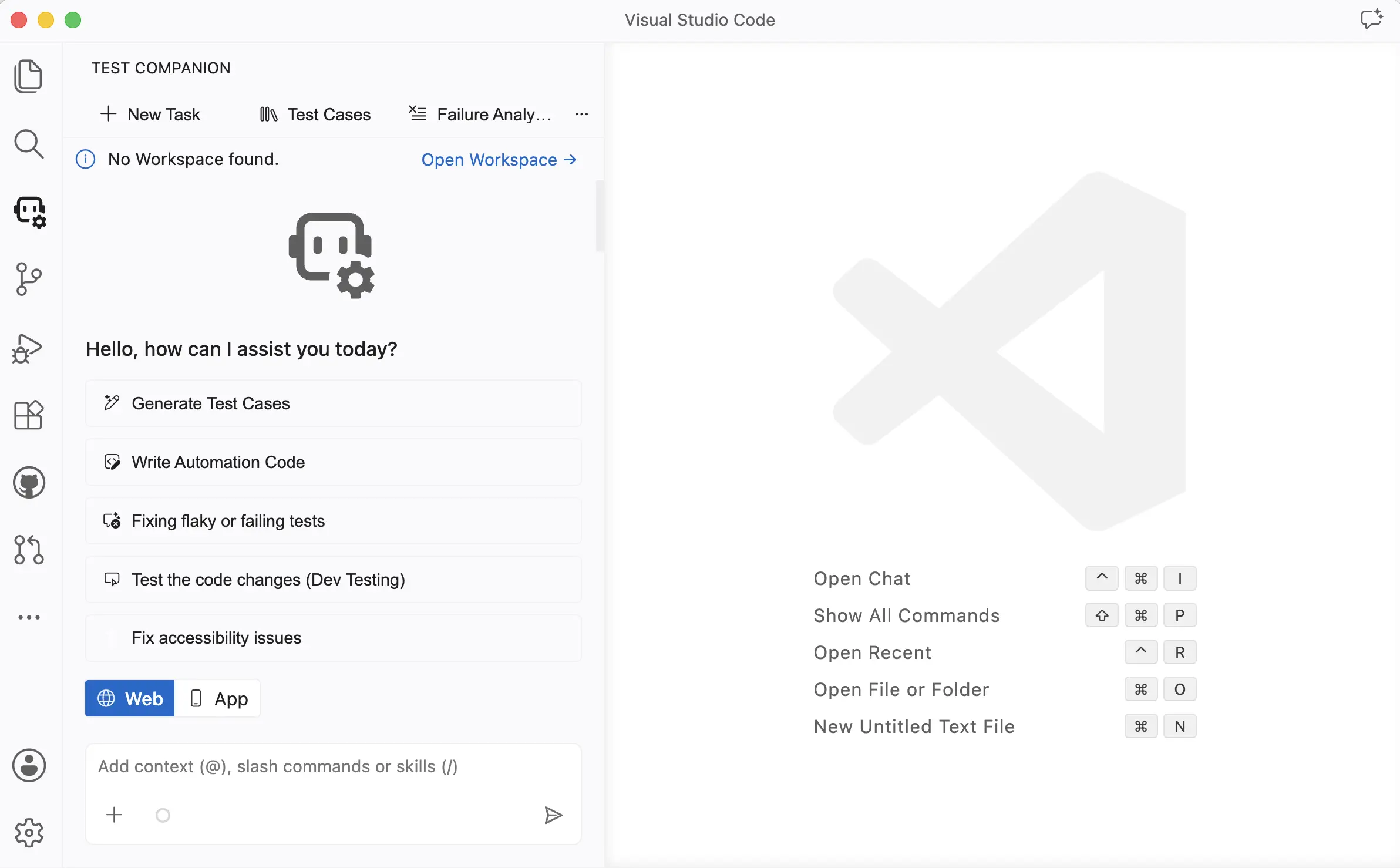The width and height of the screenshot is (1400, 868).
Task: Click Open Chat on the welcome screen
Action: (x=862, y=578)
